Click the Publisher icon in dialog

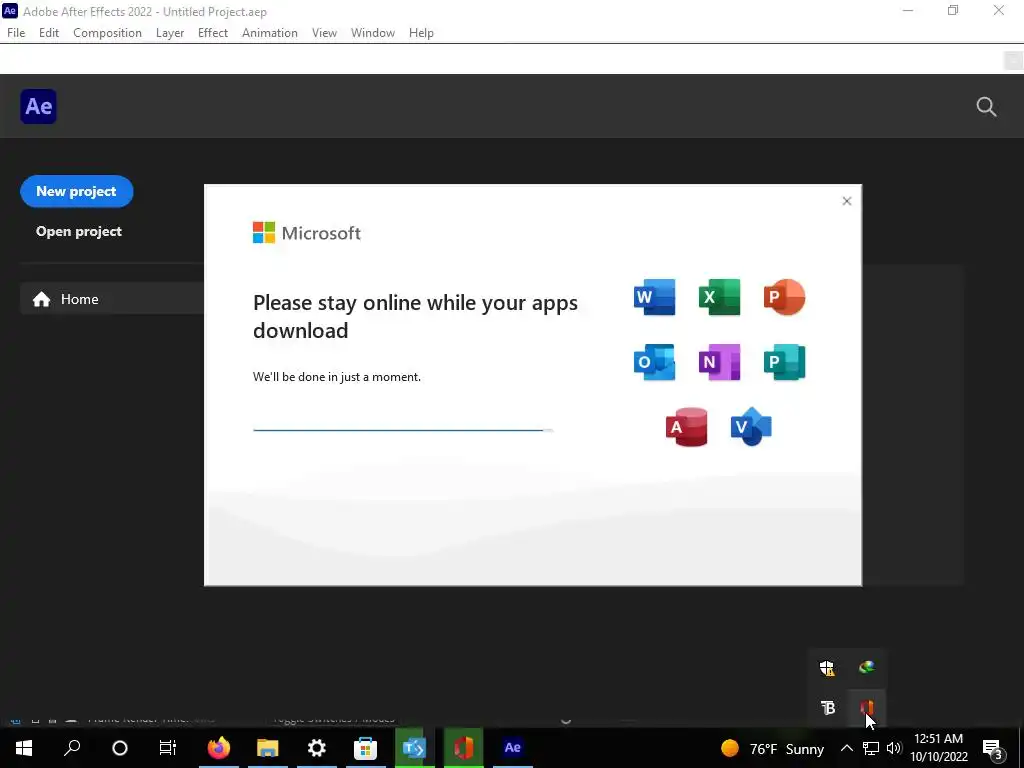(x=784, y=362)
